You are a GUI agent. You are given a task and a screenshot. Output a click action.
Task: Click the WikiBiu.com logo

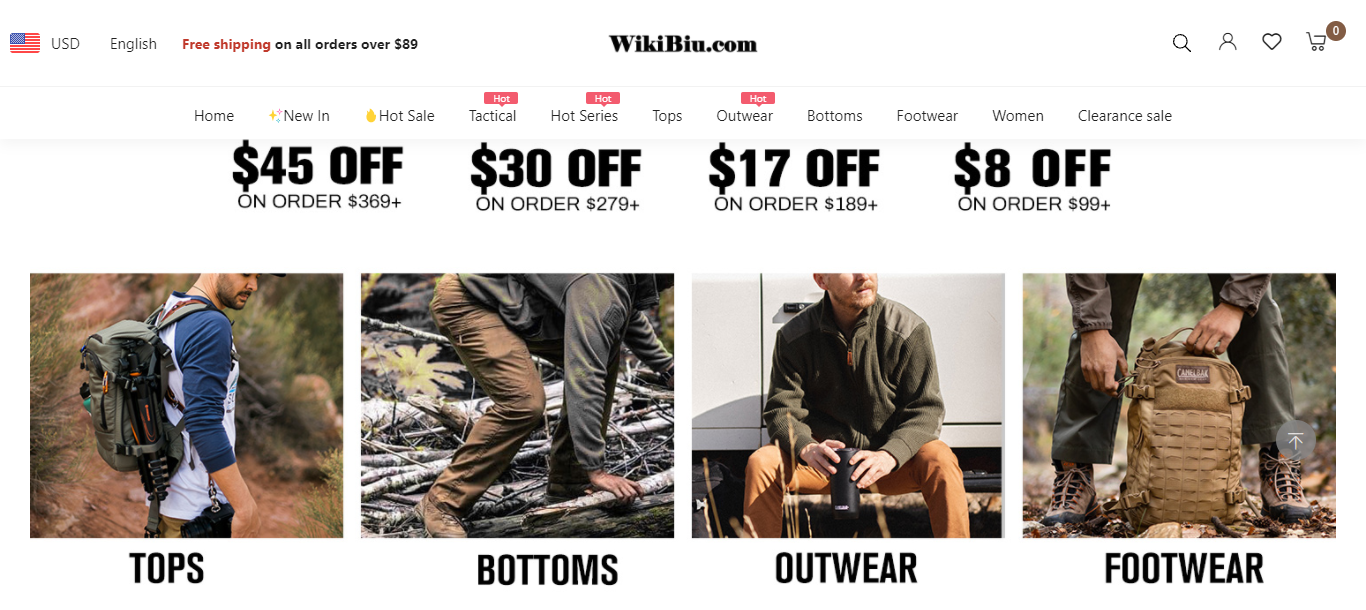(683, 44)
